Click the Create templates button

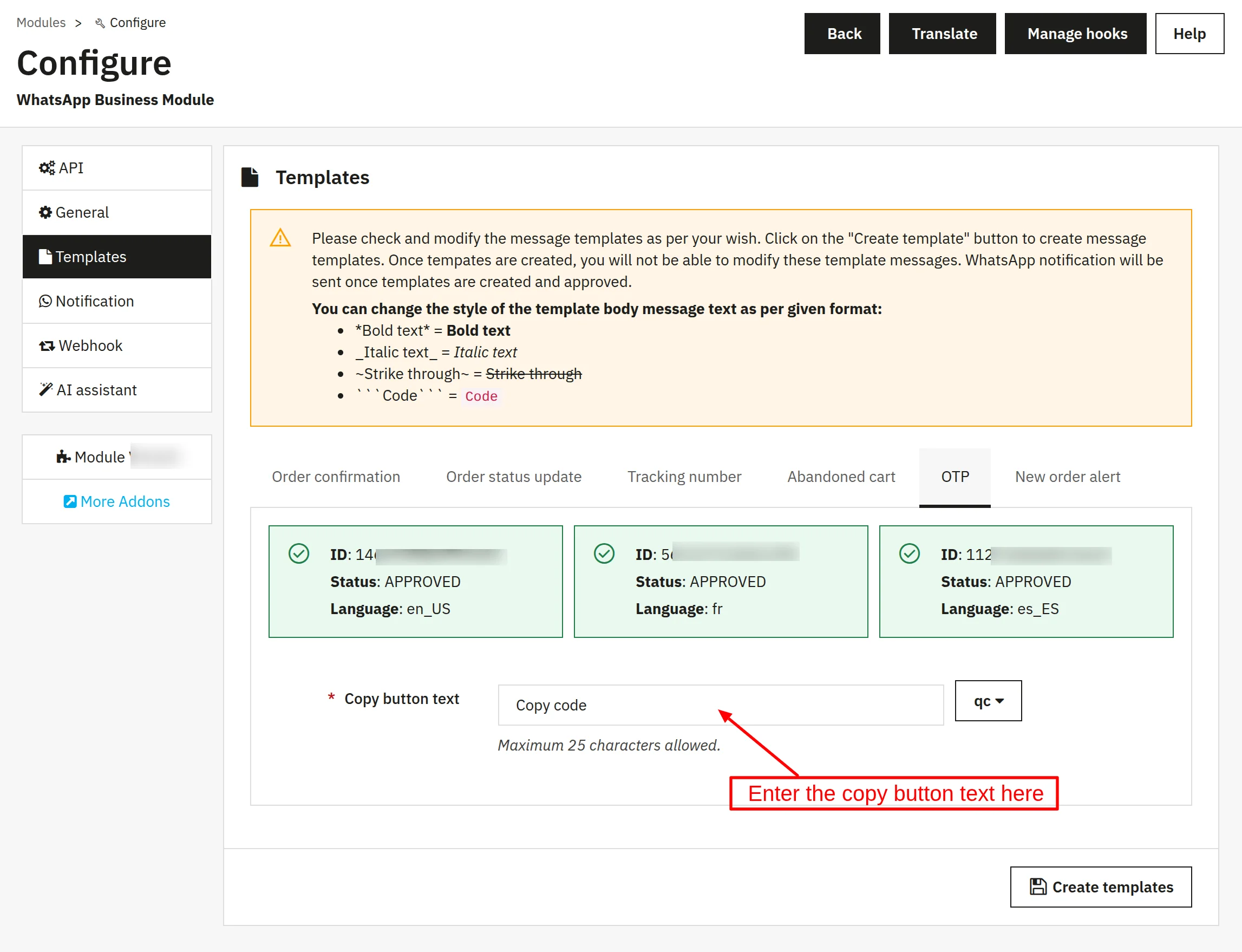[1100, 887]
